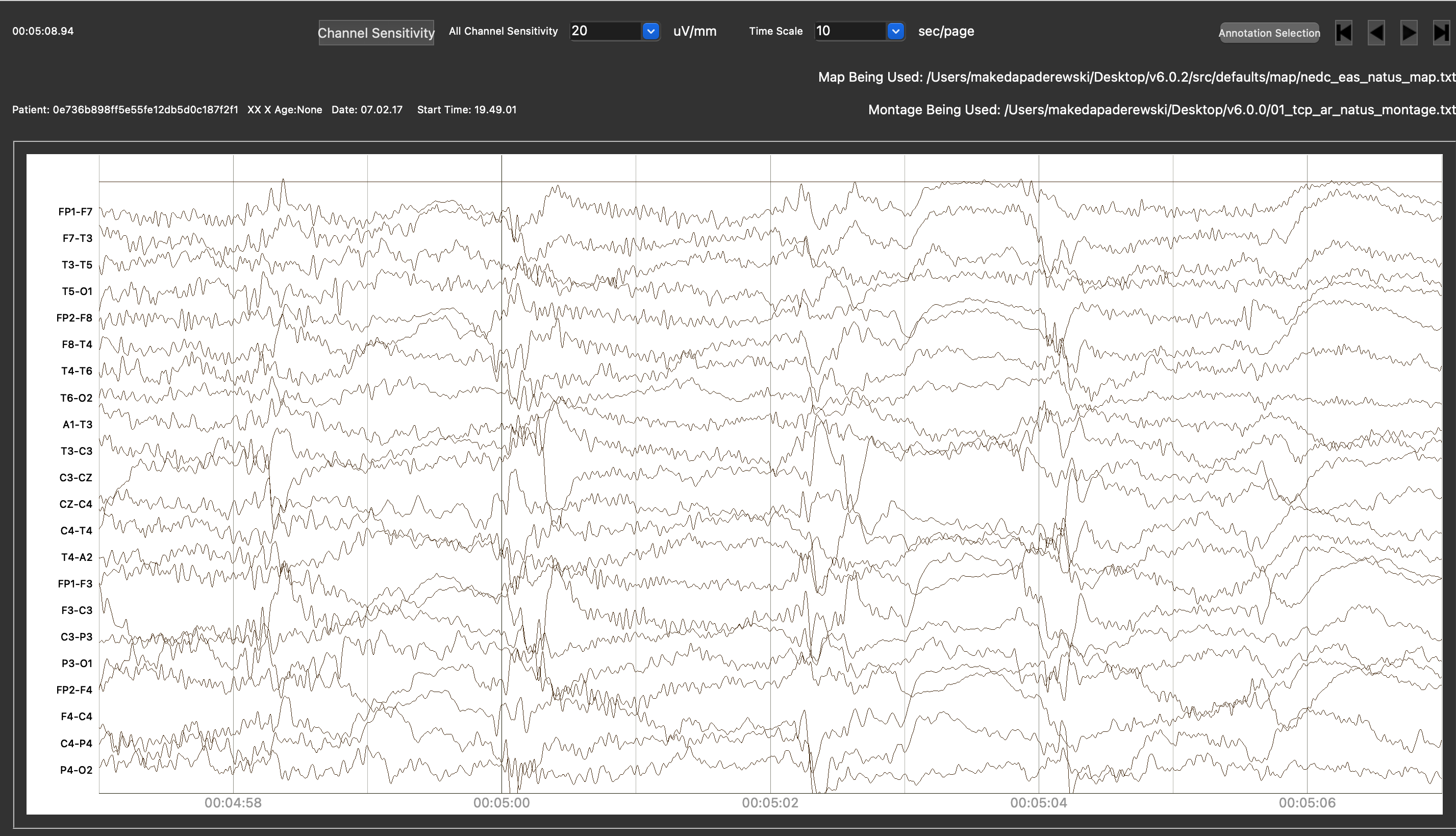Select the T5-O1 channel label
1456x836 pixels.
(x=77, y=292)
